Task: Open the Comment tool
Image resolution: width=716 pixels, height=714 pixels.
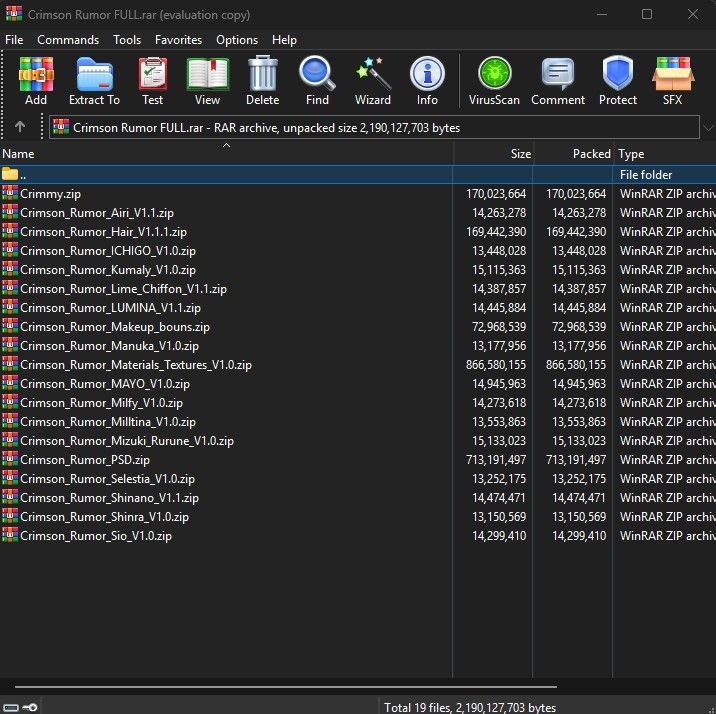Action: pos(558,81)
